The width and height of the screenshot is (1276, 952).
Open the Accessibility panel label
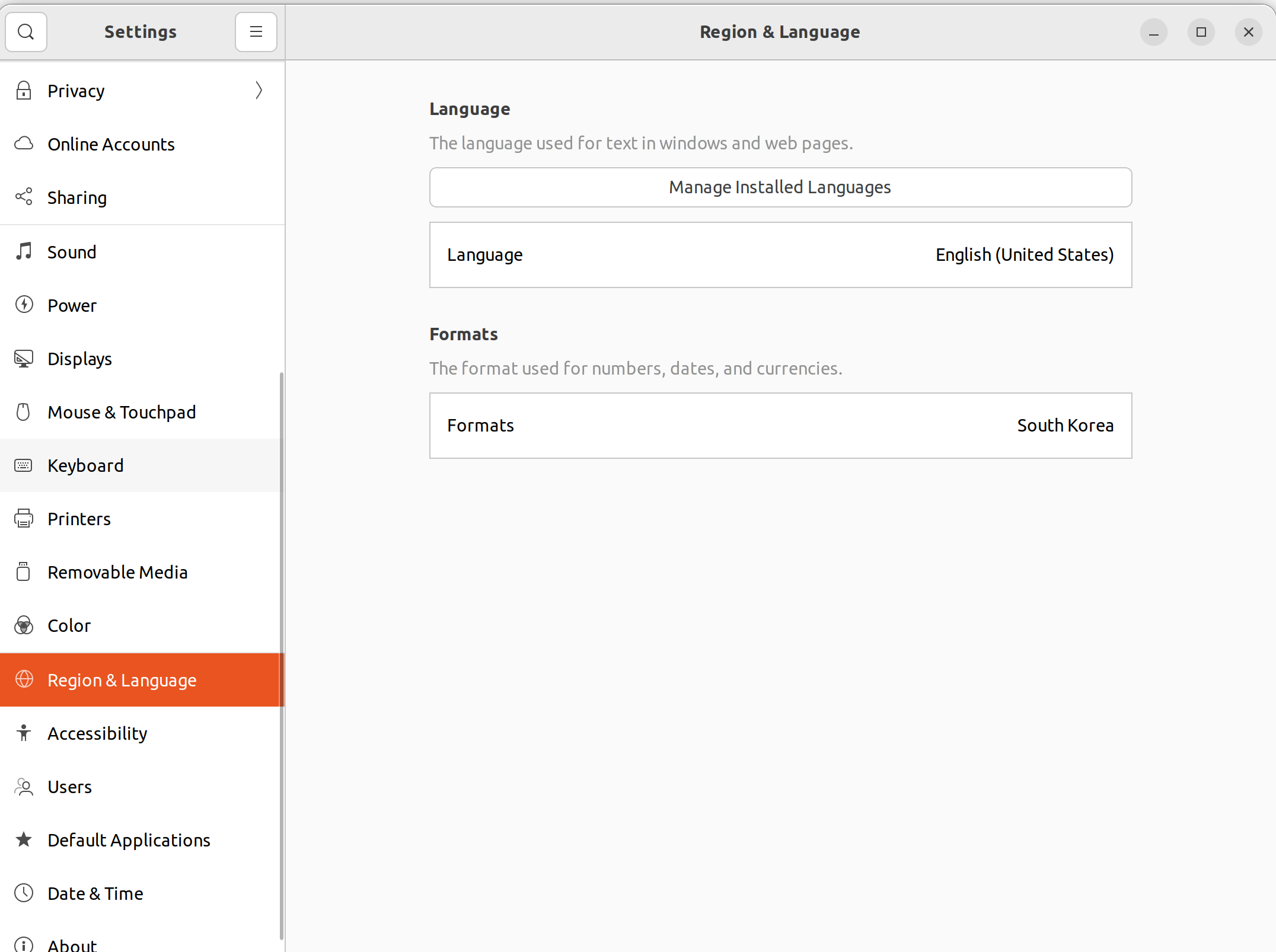pos(97,734)
